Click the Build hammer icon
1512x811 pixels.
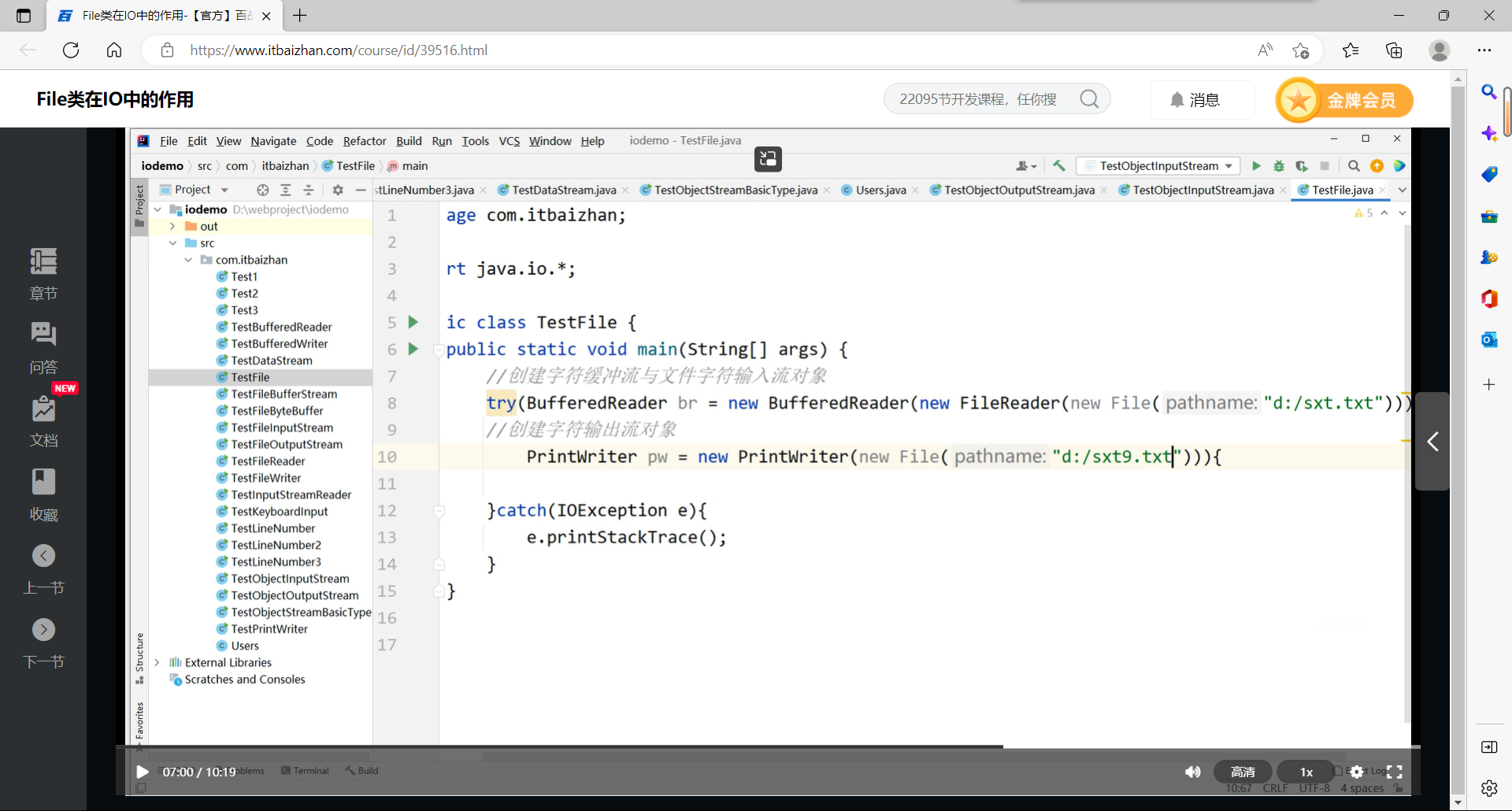tap(1058, 166)
